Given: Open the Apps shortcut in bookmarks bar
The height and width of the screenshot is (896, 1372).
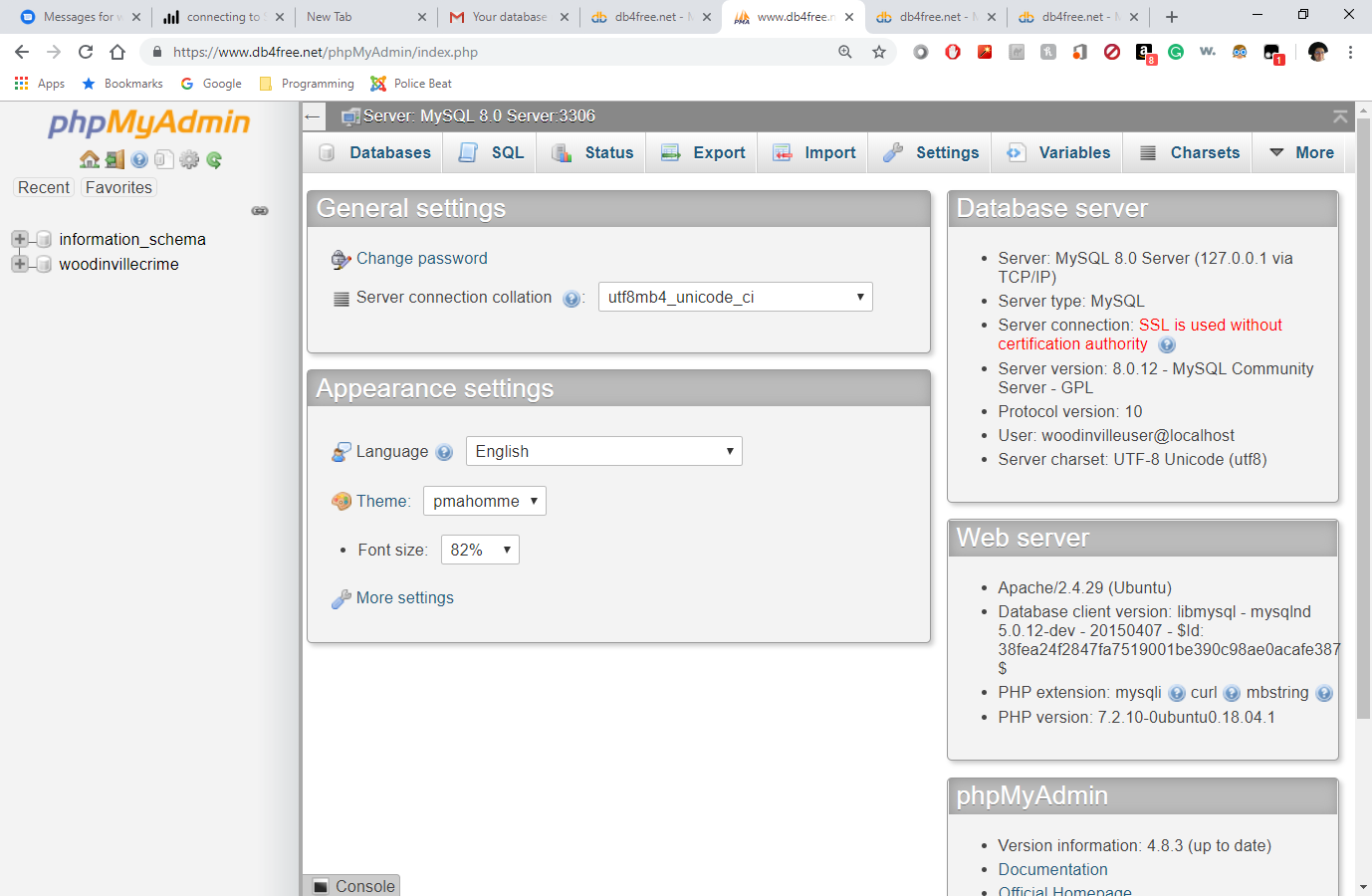Looking at the screenshot, I should (x=40, y=84).
